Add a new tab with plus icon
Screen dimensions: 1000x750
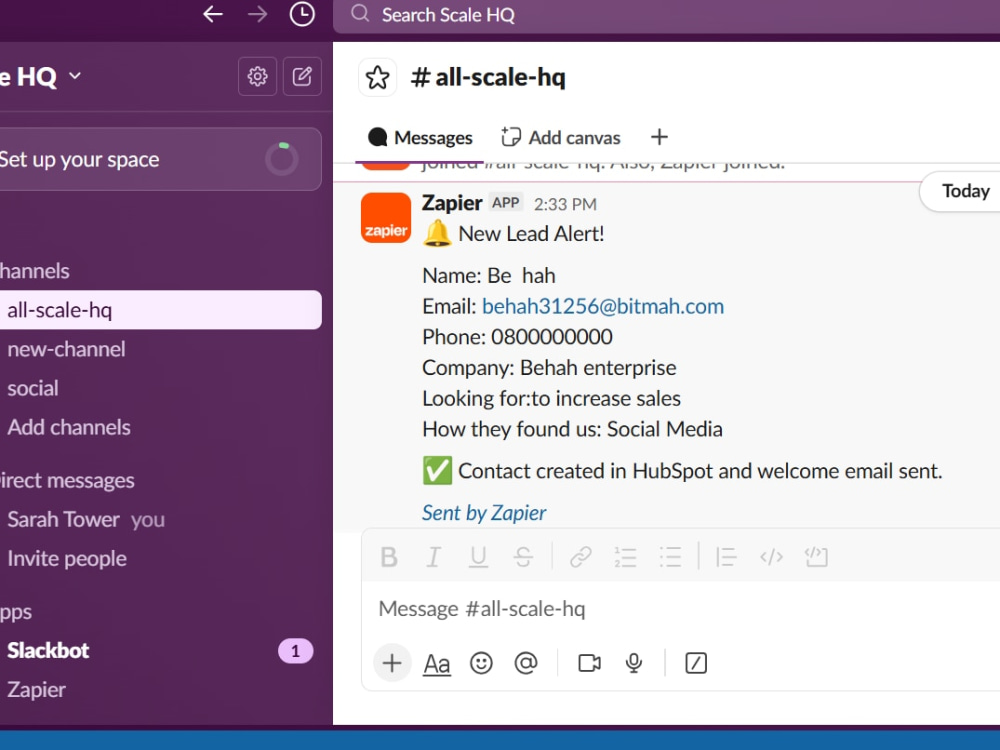point(659,137)
